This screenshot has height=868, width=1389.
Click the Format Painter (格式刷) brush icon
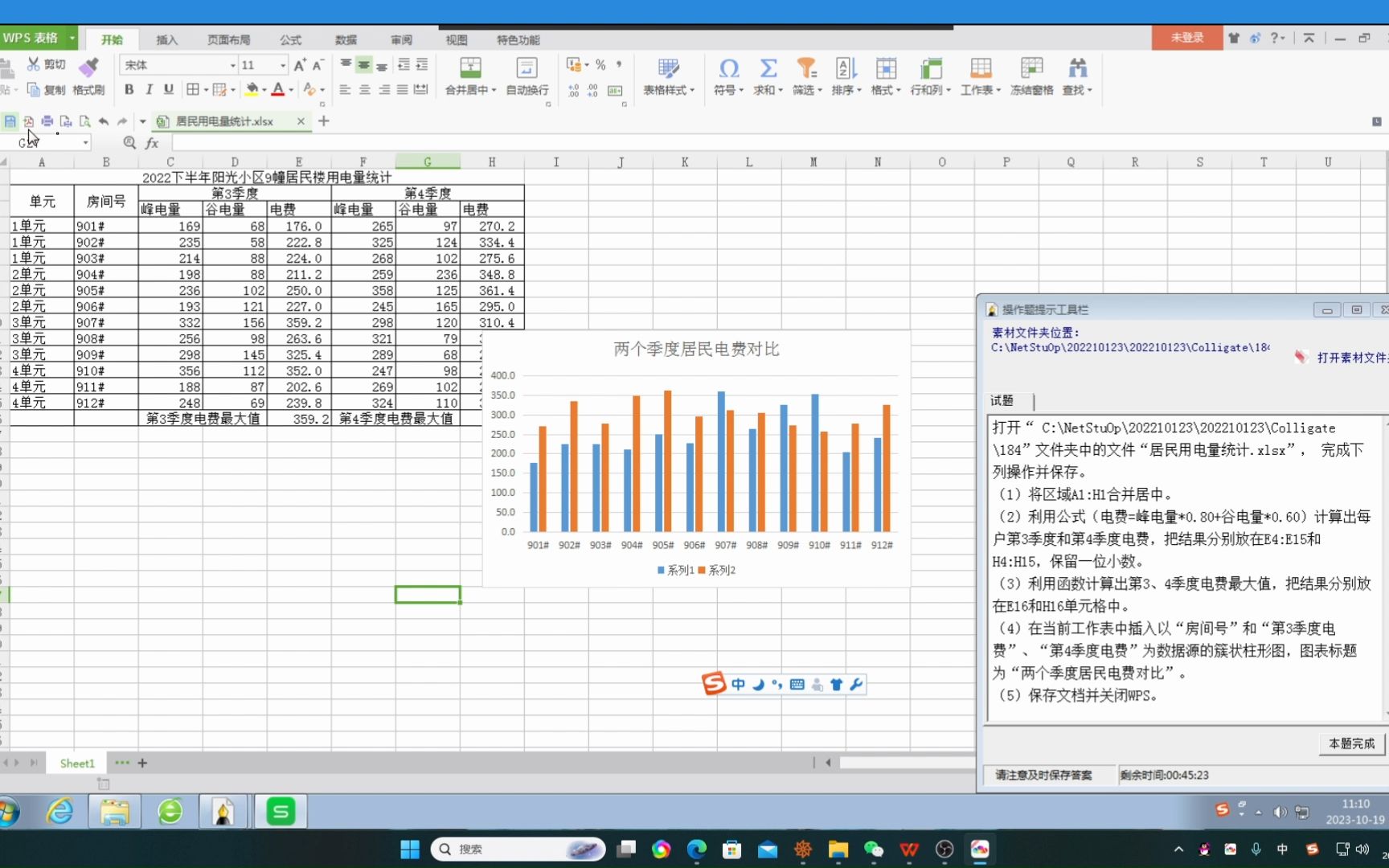[88, 66]
